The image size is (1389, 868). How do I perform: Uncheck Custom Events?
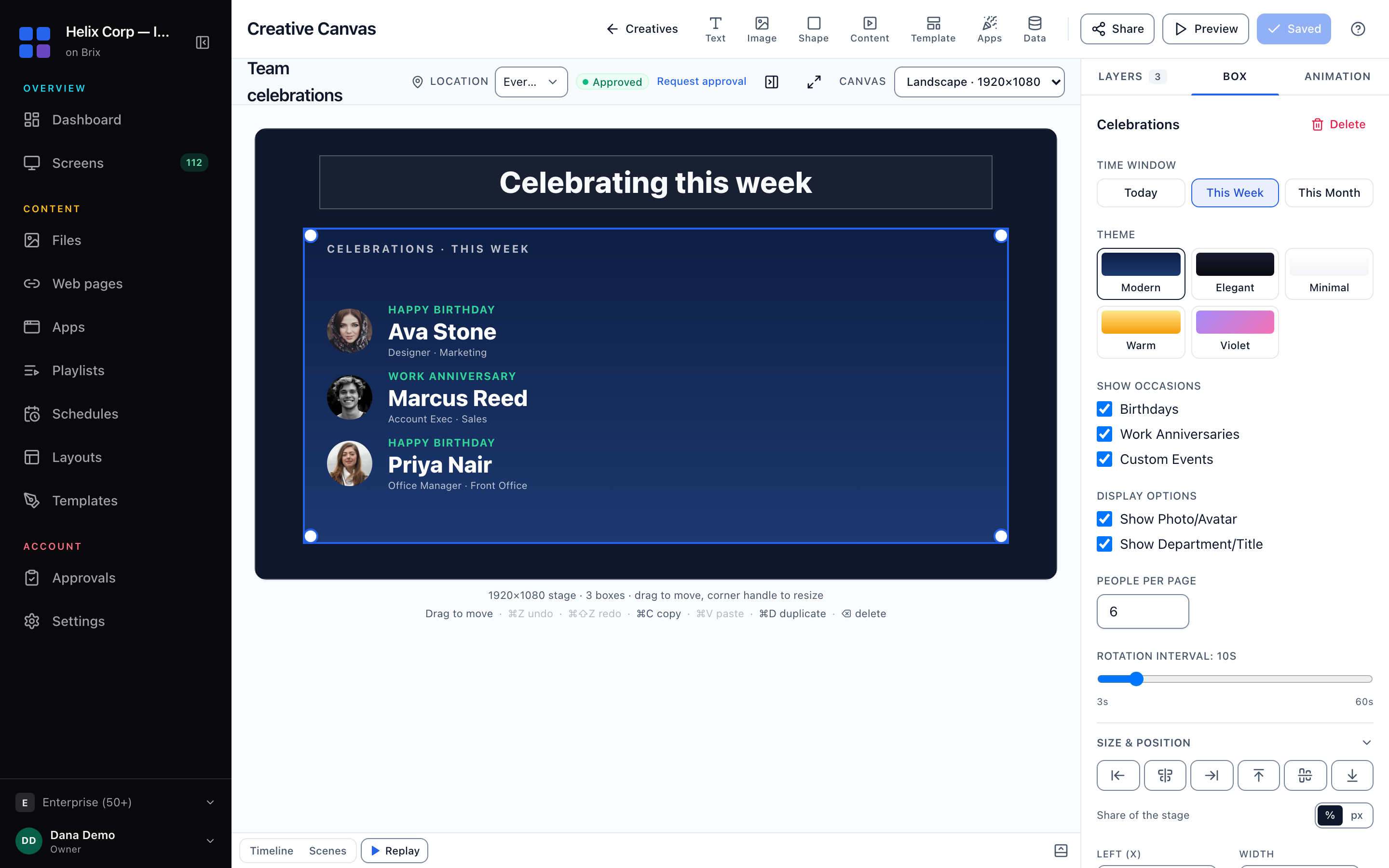pos(1104,459)
